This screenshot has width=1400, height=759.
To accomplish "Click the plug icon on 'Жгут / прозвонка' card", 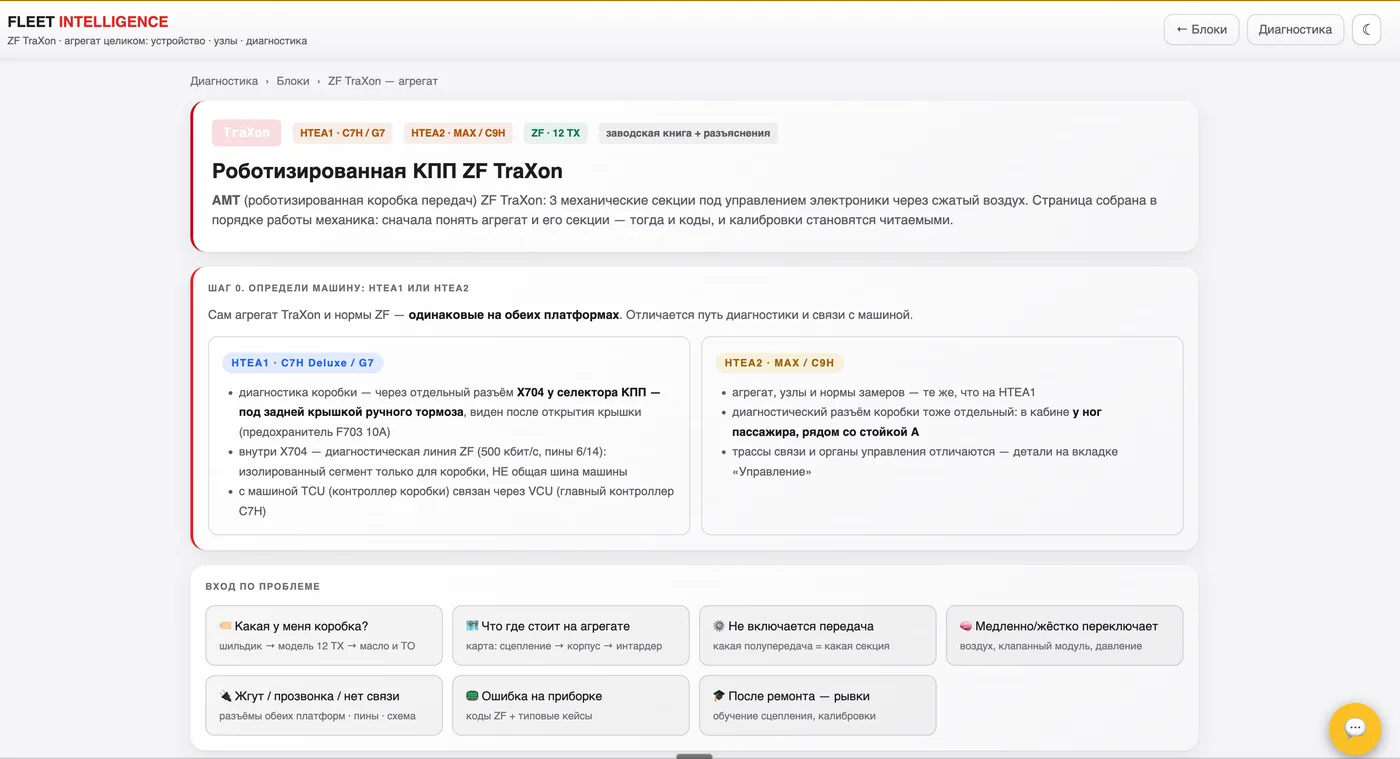I will [x=225, y=696].
